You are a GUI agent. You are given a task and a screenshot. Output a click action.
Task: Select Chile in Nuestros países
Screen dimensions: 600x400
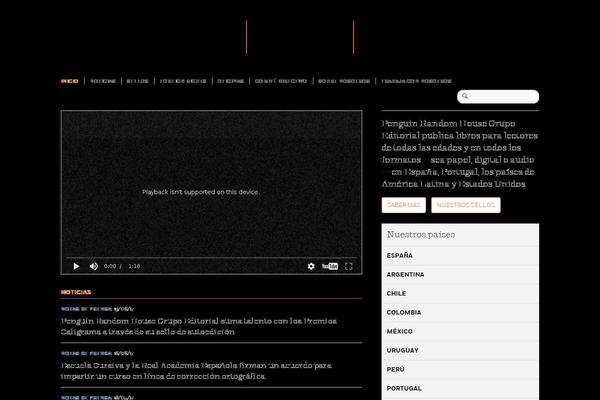[x=460, y=293]
